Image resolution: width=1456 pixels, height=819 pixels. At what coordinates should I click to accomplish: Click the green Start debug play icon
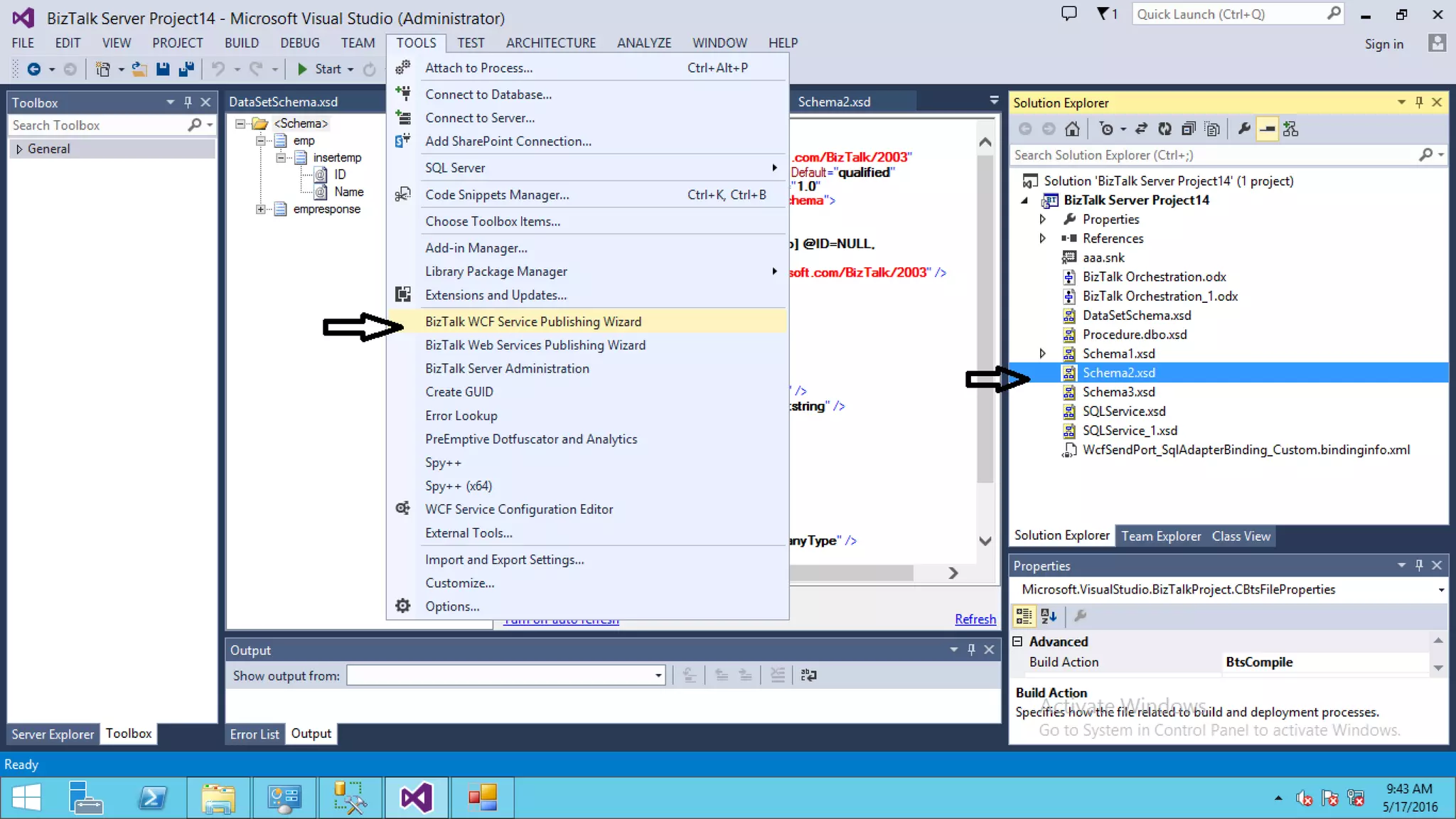pos(302,69)
